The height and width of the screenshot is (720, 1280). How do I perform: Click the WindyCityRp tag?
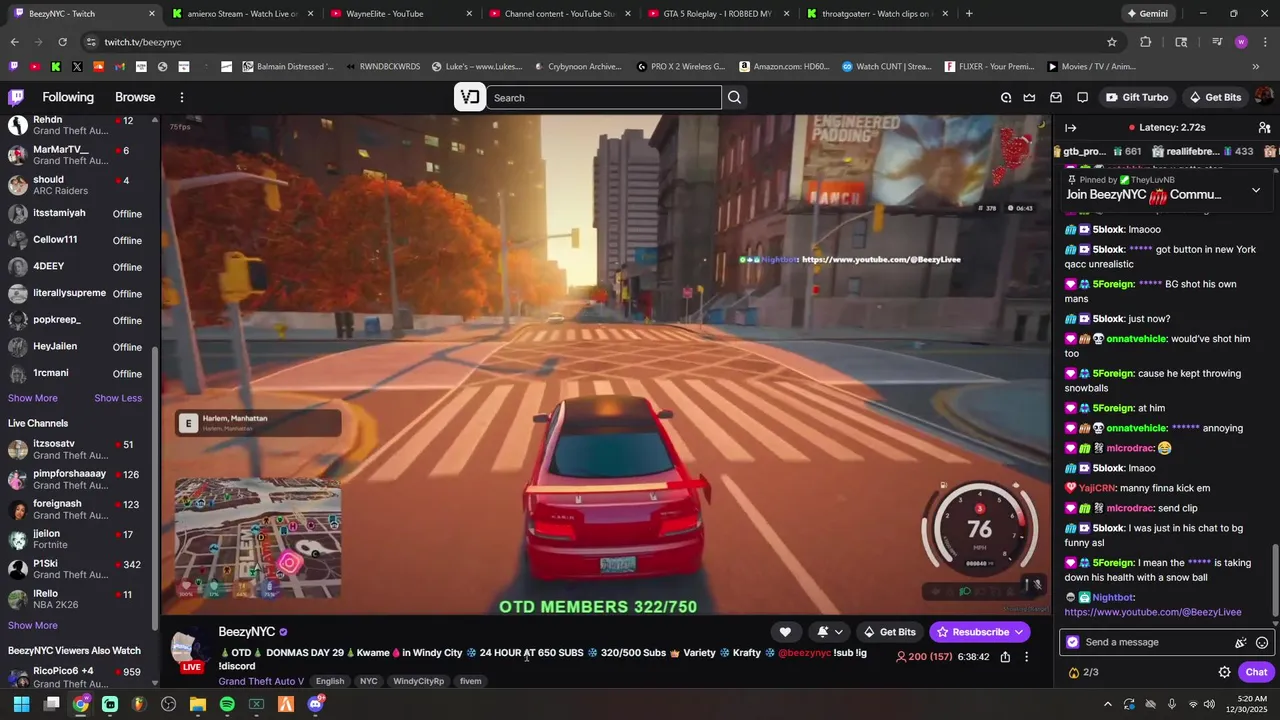(418, 681)
